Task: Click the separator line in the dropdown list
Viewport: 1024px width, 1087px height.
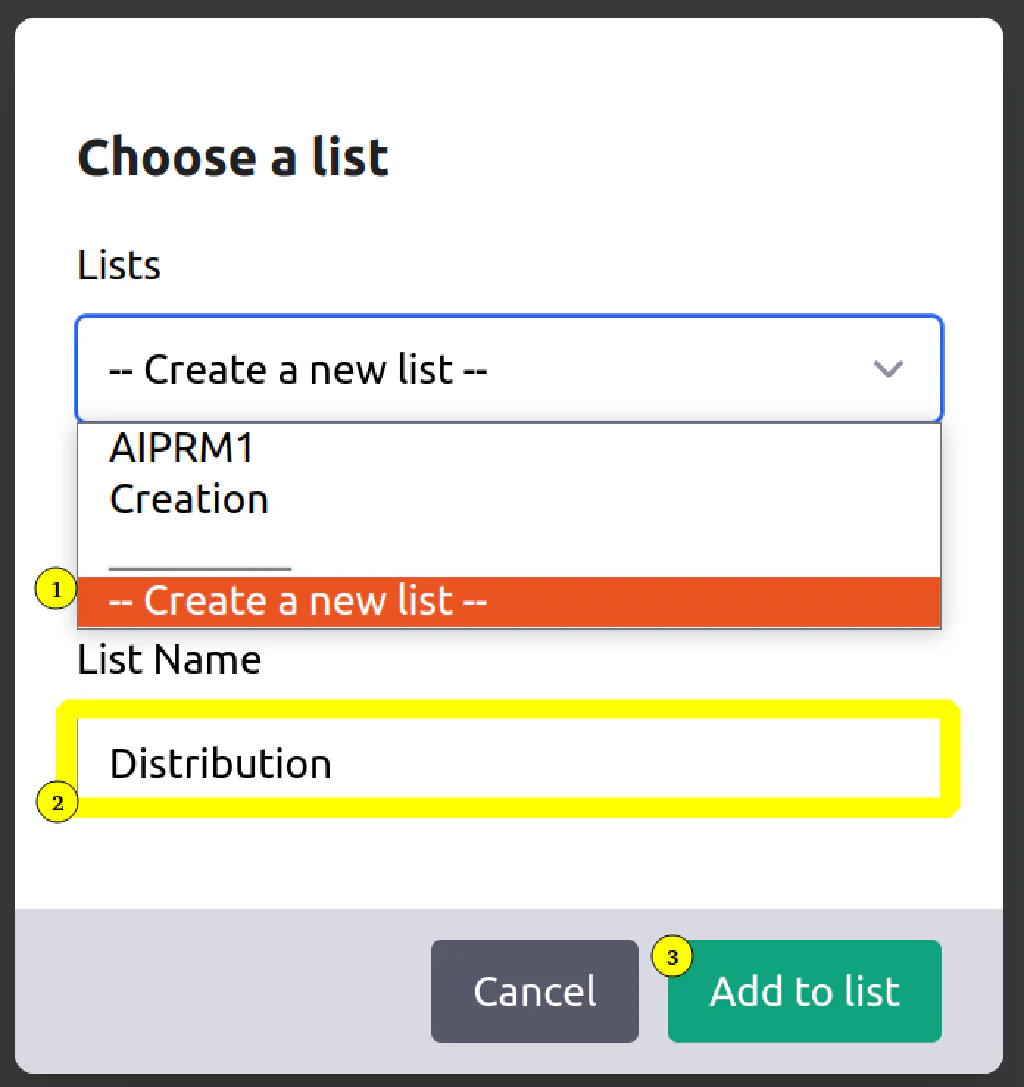Action: tap(200, 568)
